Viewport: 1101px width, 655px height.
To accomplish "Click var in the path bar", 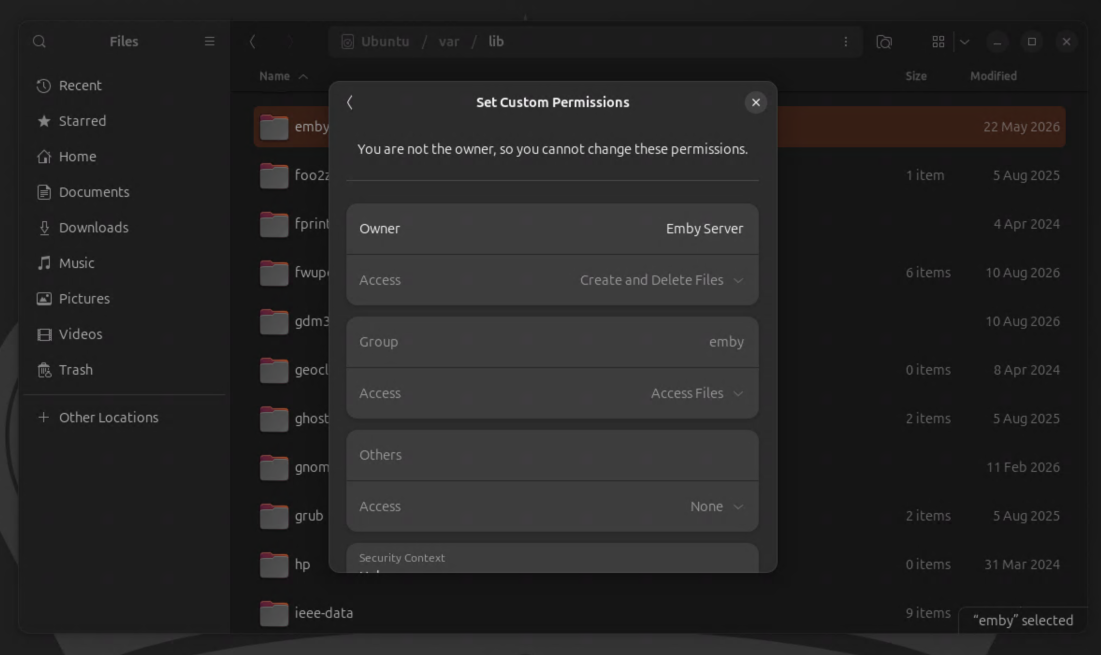I will click(x=449, y=41).
